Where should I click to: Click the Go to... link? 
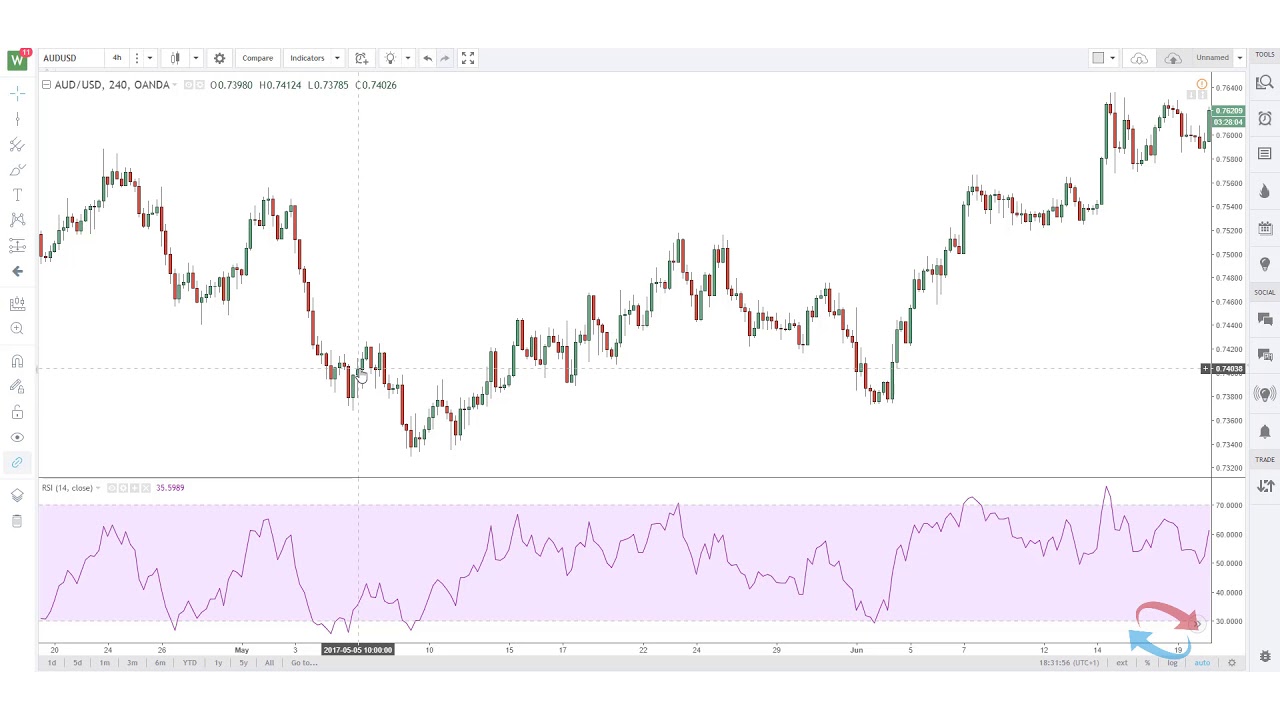click(304, 663)
